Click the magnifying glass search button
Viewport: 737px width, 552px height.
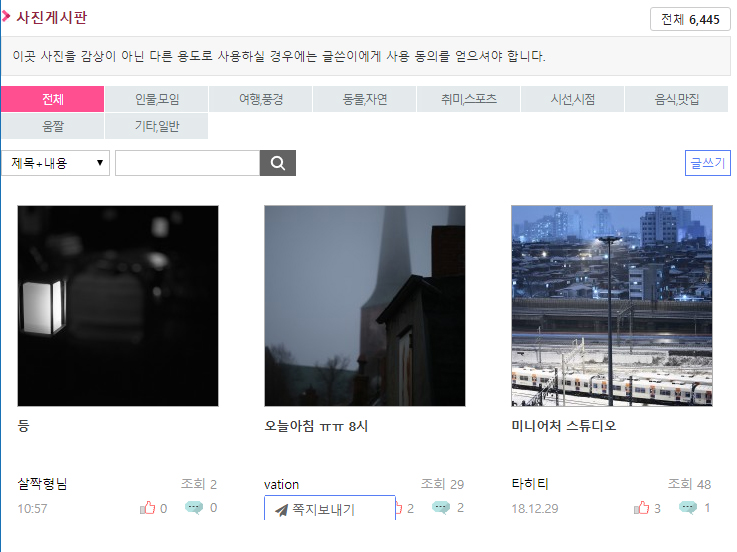(277, 163)
